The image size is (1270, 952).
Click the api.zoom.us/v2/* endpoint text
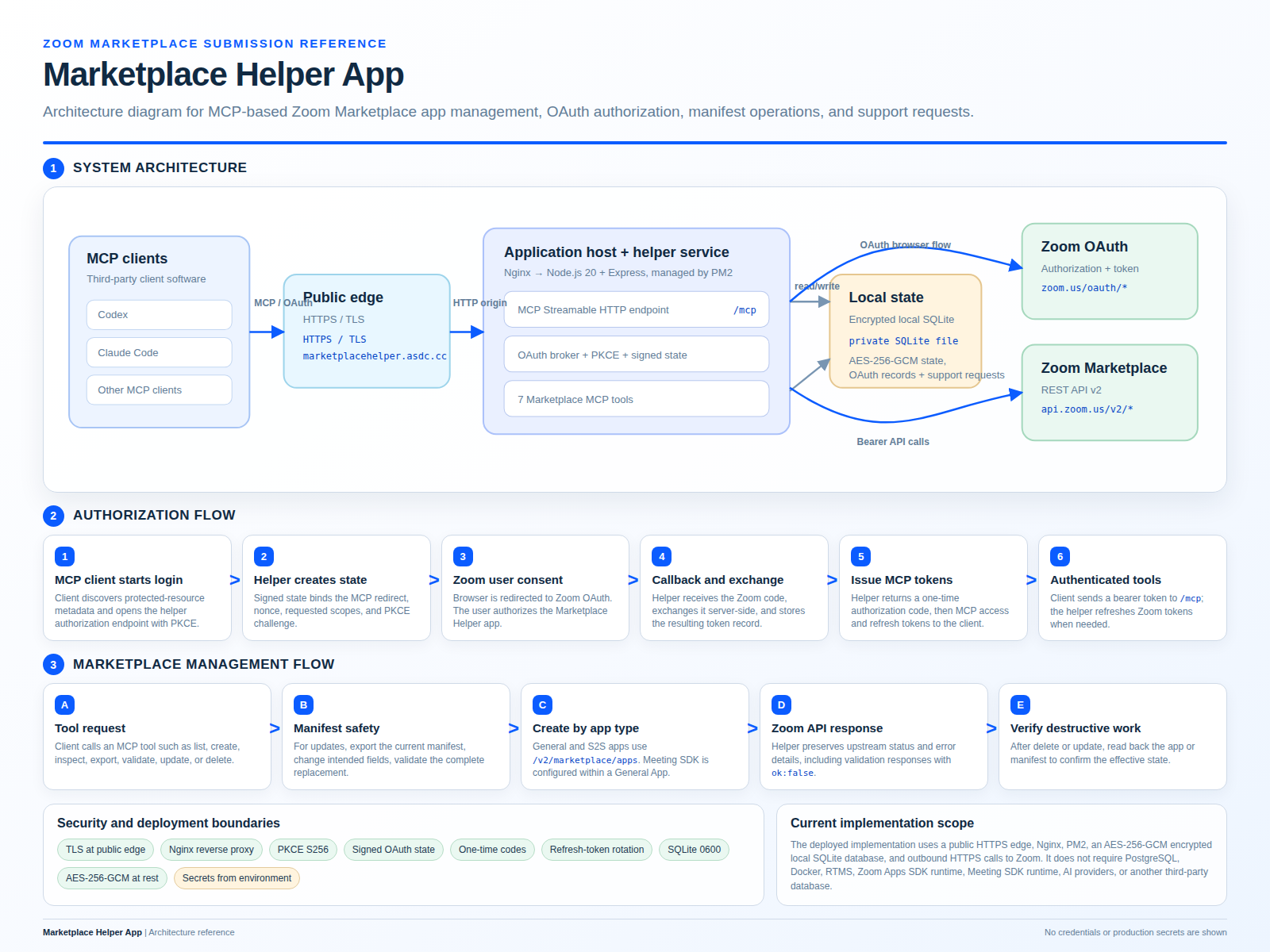pos(1087,409)
